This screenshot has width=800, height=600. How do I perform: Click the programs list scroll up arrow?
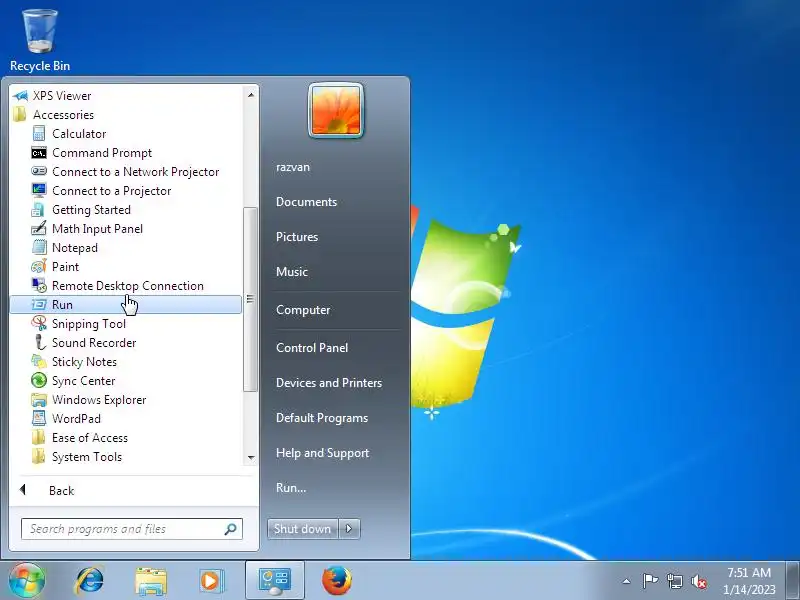[251, 95]
